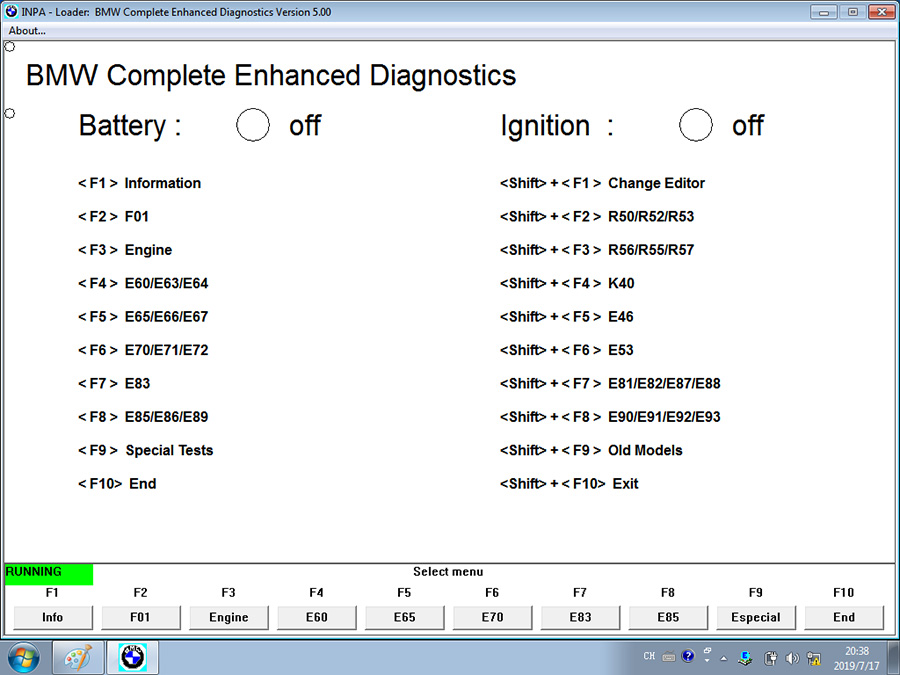Click the "Select menu" status text
Screen dimensions: 900x675
pyautogui.click(x=448, y=572)
